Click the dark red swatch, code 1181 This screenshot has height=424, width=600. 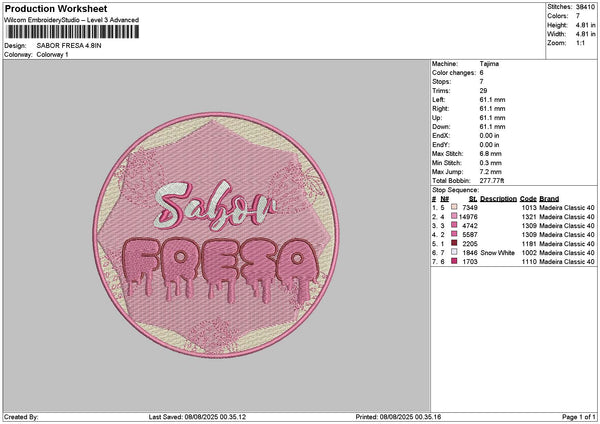pyautogui.click(x=455, y=243)
